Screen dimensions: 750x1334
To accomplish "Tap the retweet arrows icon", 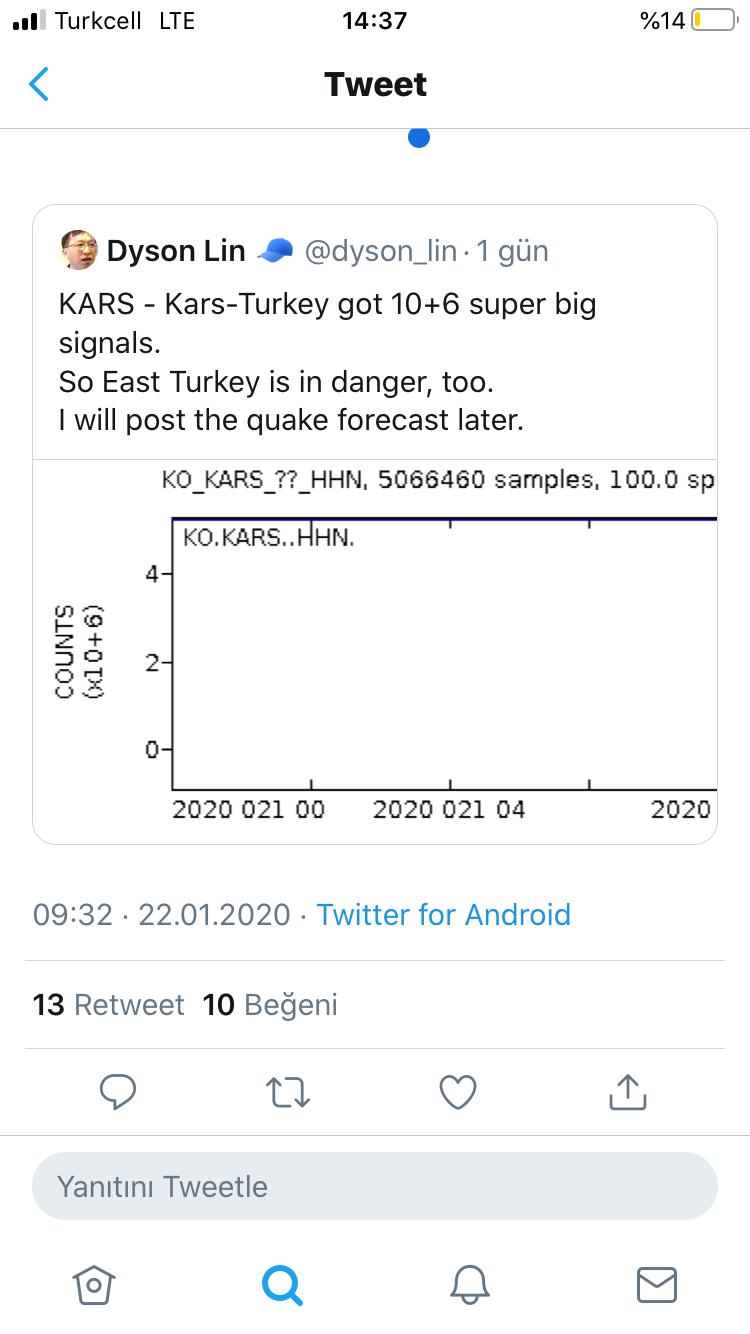I will coord(290,1091).
